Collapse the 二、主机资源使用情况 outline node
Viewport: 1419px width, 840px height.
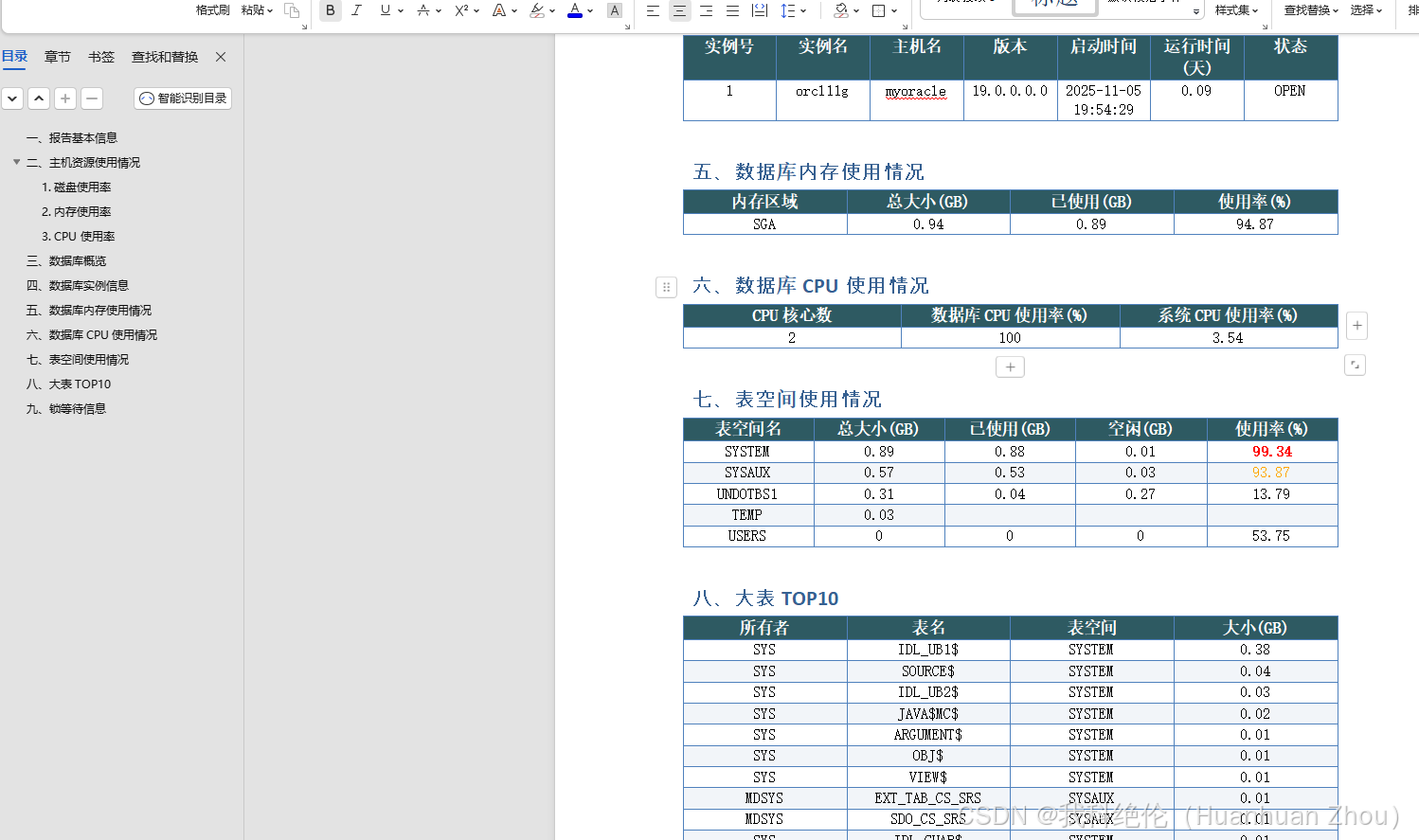pos(16,162)
